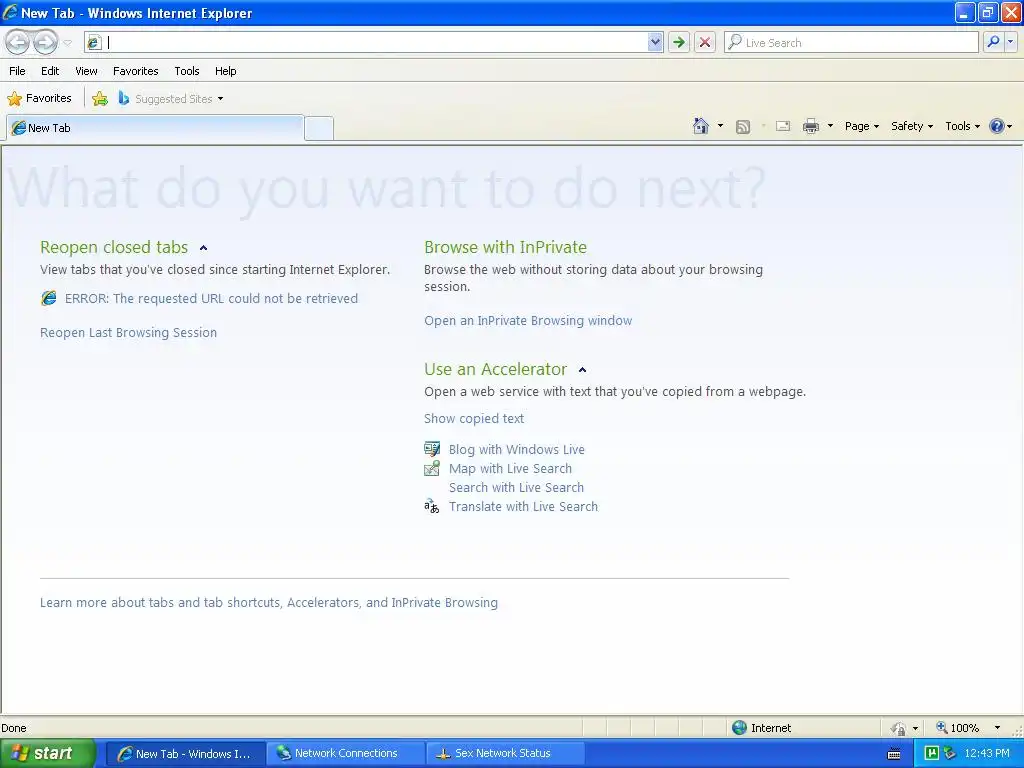Screen dimensions: 1024x768
Task: Click the Home icon in command bar
Action: click(x=701, y=126)
